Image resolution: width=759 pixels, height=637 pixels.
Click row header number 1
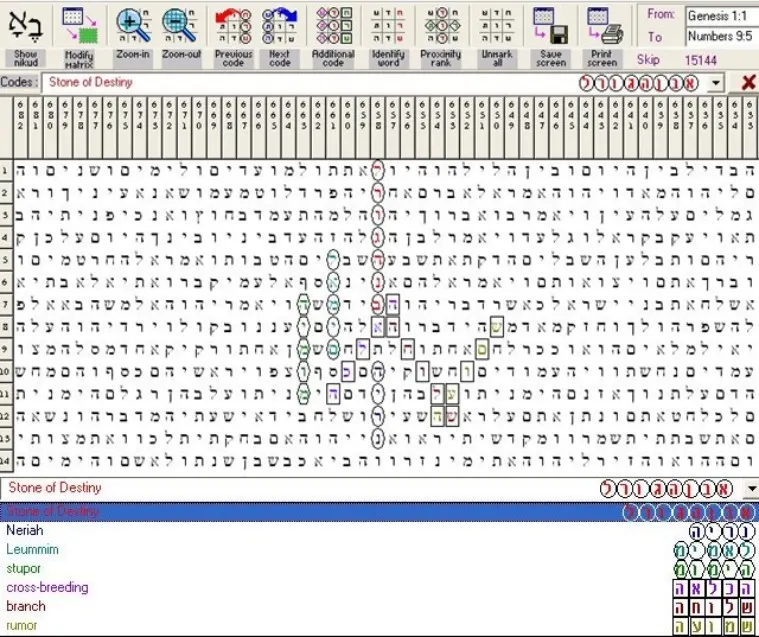click(x=5, y=170)
